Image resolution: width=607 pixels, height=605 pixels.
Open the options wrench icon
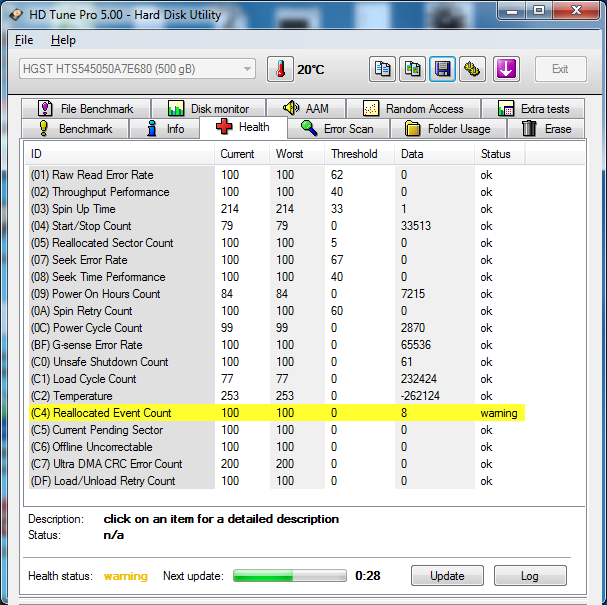(472, 69)
